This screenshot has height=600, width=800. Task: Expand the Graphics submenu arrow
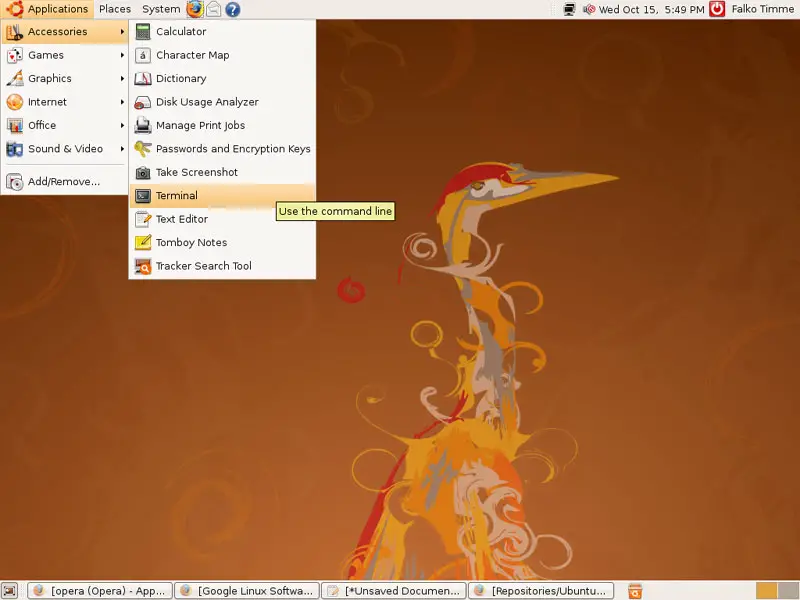[122, 79]
